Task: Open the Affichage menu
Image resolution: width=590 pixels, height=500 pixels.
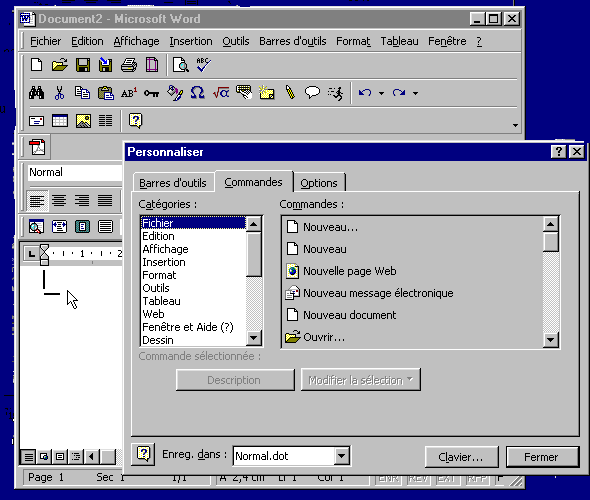Action: click(136, 41)
